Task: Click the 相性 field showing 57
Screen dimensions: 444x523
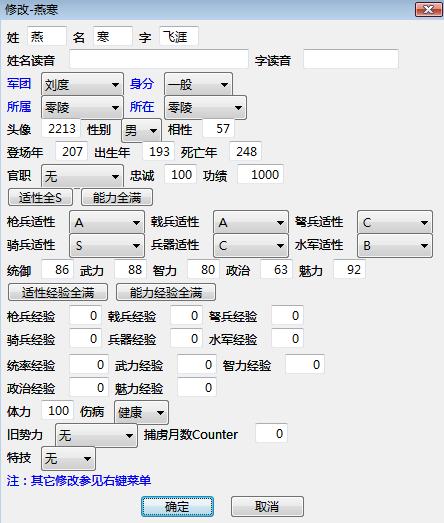Action: point(218,129)
